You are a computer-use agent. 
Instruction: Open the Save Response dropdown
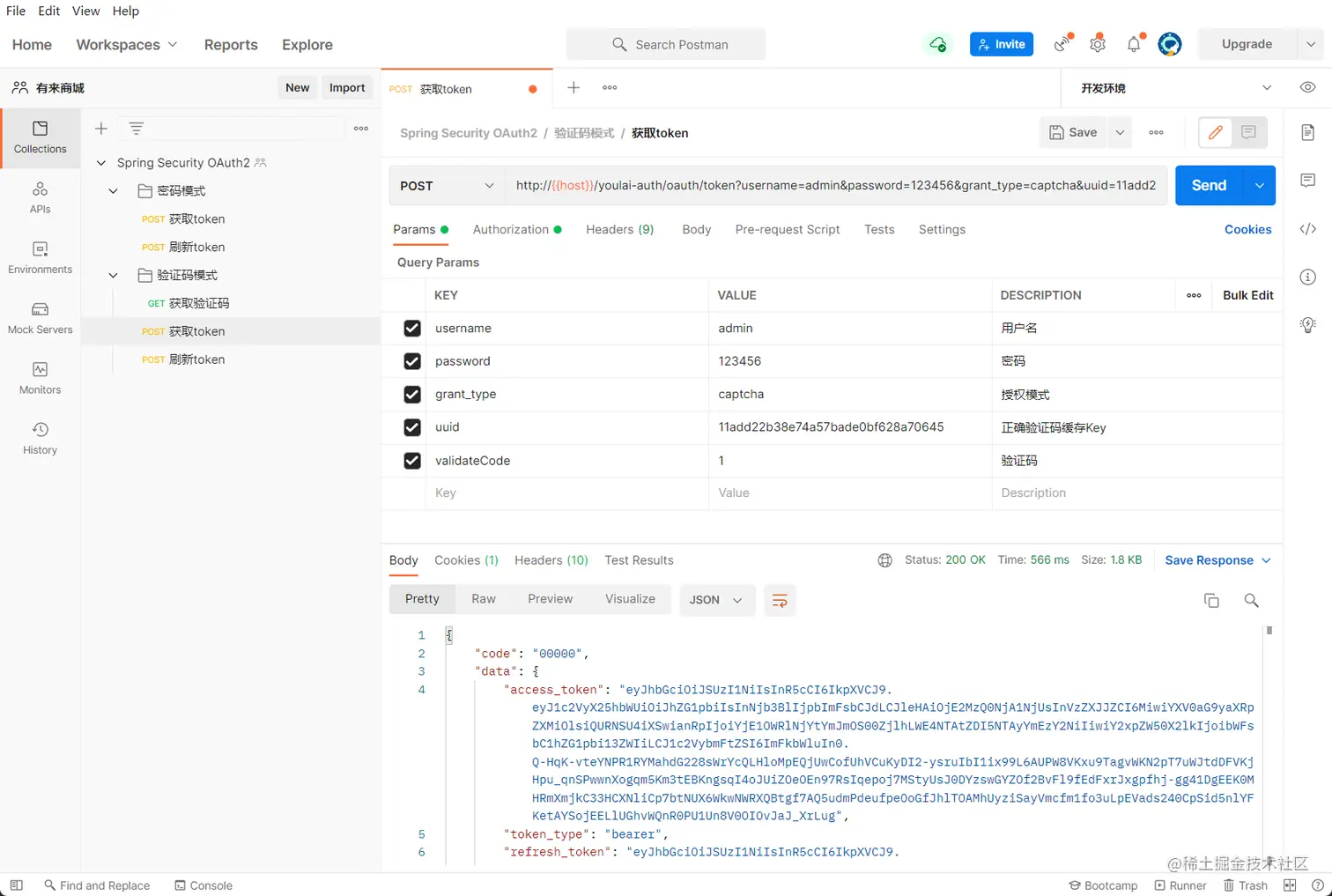[1217, 560]
